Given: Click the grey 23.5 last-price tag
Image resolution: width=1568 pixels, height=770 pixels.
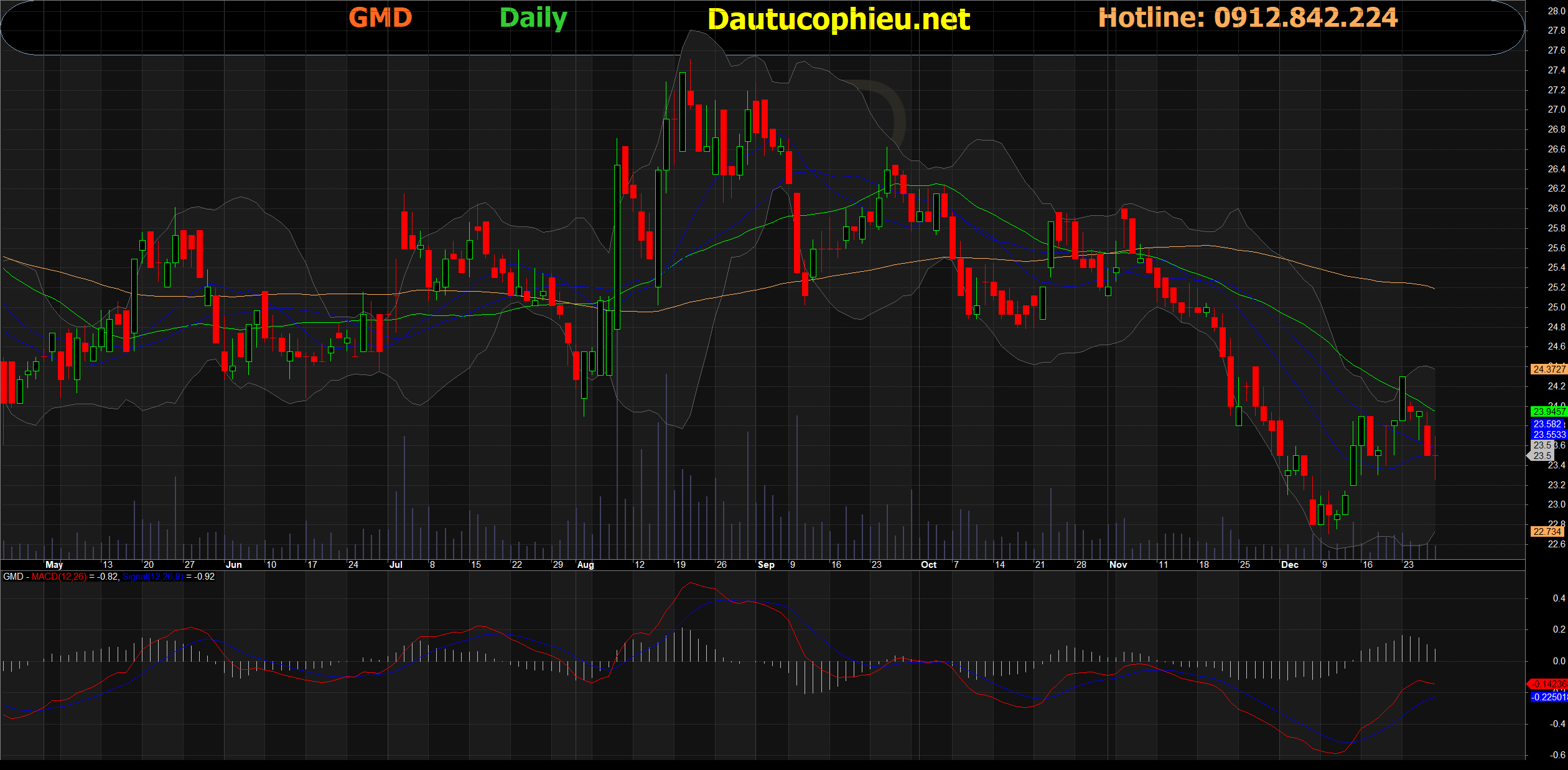Looking at the screenshot, I should coord(1542,455).
